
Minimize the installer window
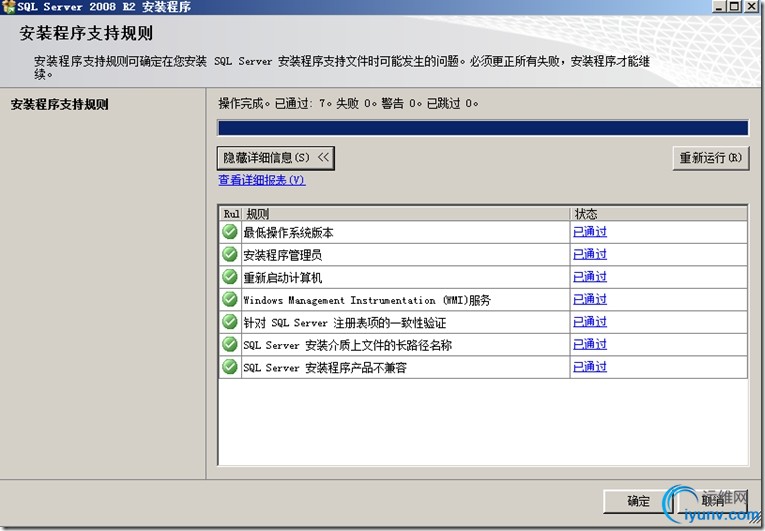(x=719, y=6)
